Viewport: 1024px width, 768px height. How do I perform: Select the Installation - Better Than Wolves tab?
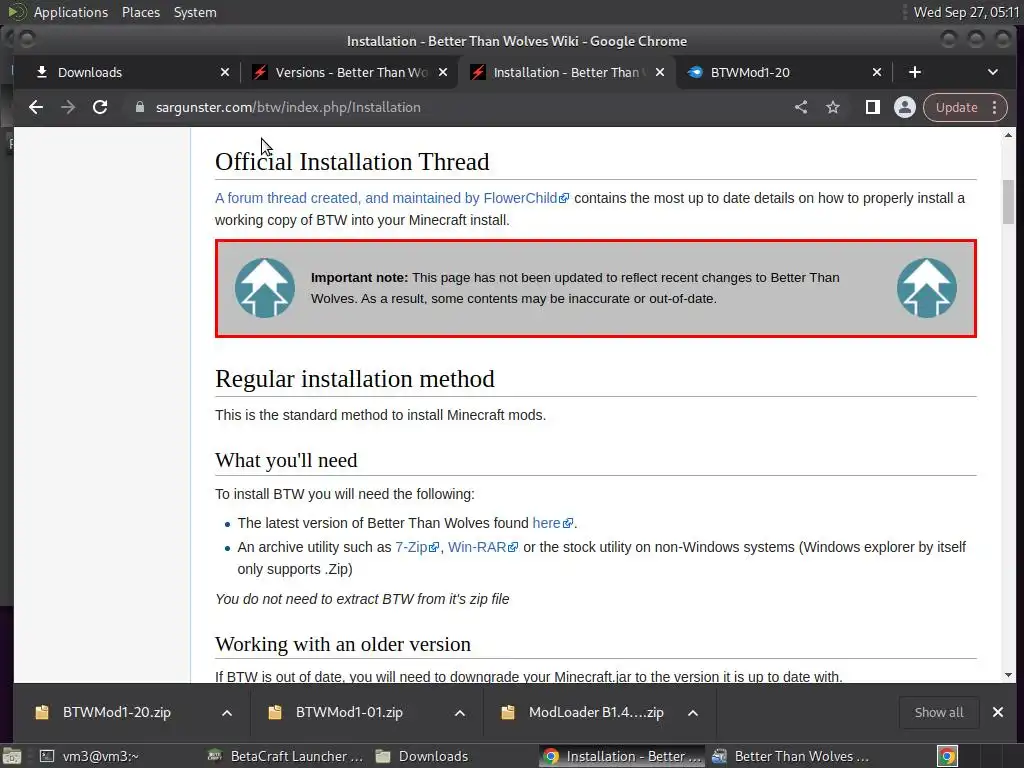click(566, 72)
